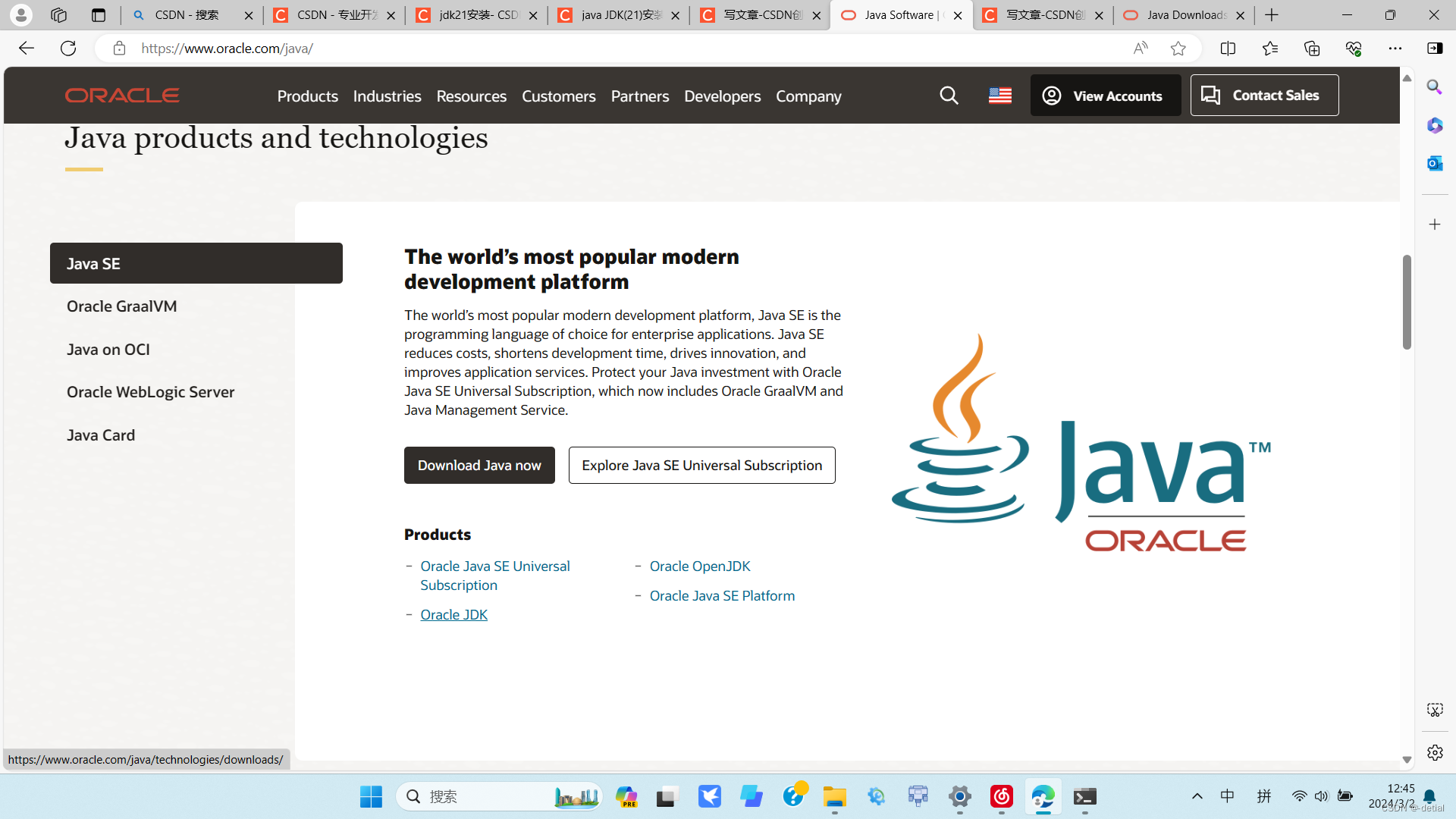The height and width of the screenshot is (819, 1456).
Task: Open the Oracle JDK link
Action: pos(453,614)
